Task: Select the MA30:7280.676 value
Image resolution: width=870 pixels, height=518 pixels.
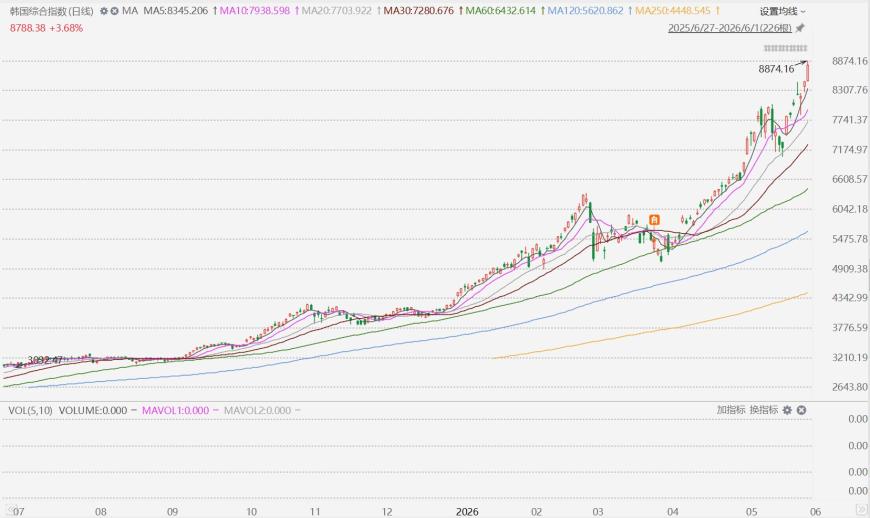Action: click(418, 11)
